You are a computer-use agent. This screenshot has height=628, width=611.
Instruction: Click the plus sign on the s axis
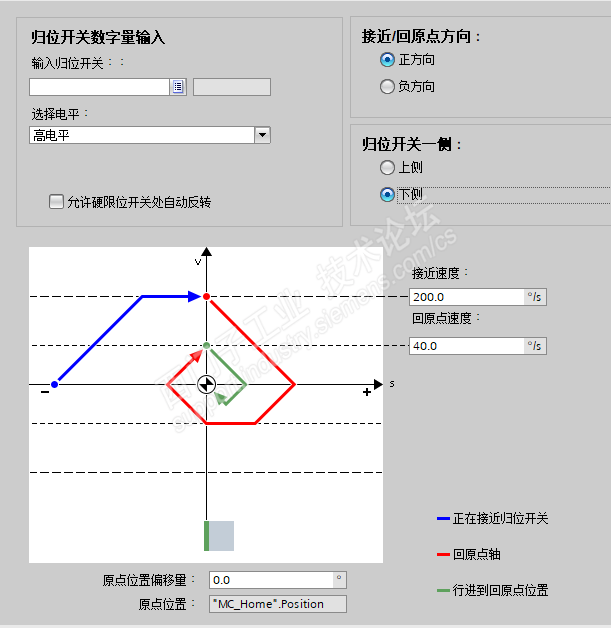(367, 393)
